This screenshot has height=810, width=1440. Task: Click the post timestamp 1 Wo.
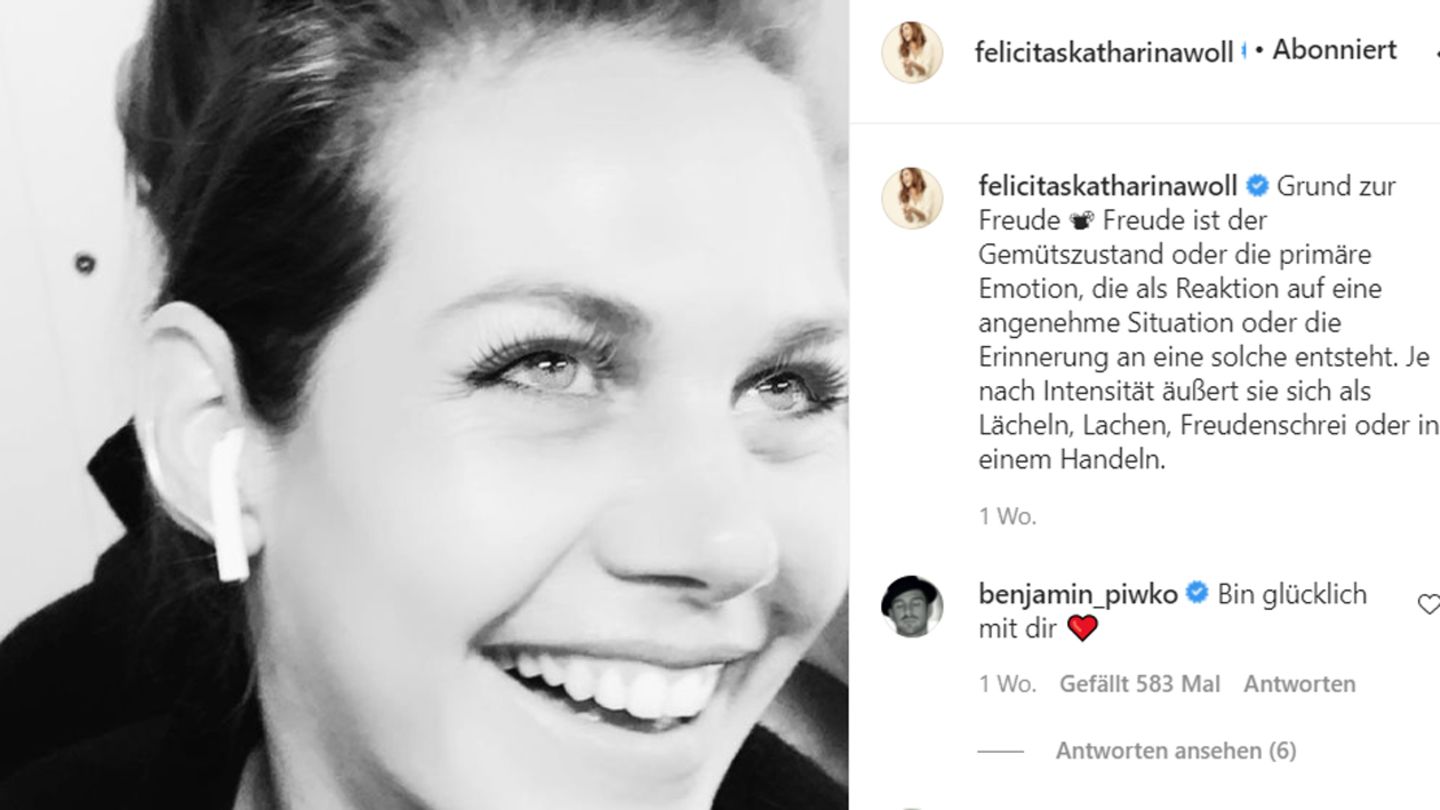[x=1007, y=517]
